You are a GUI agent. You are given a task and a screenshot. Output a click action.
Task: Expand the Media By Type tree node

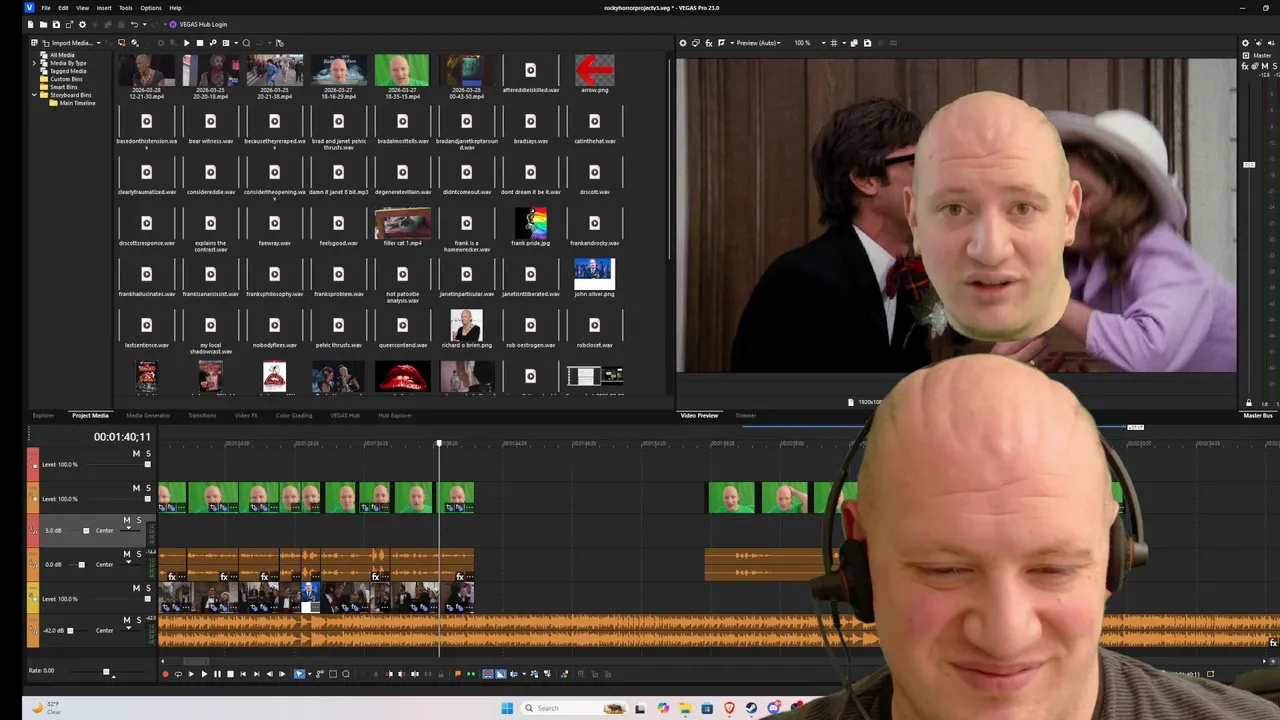(35, 63)
